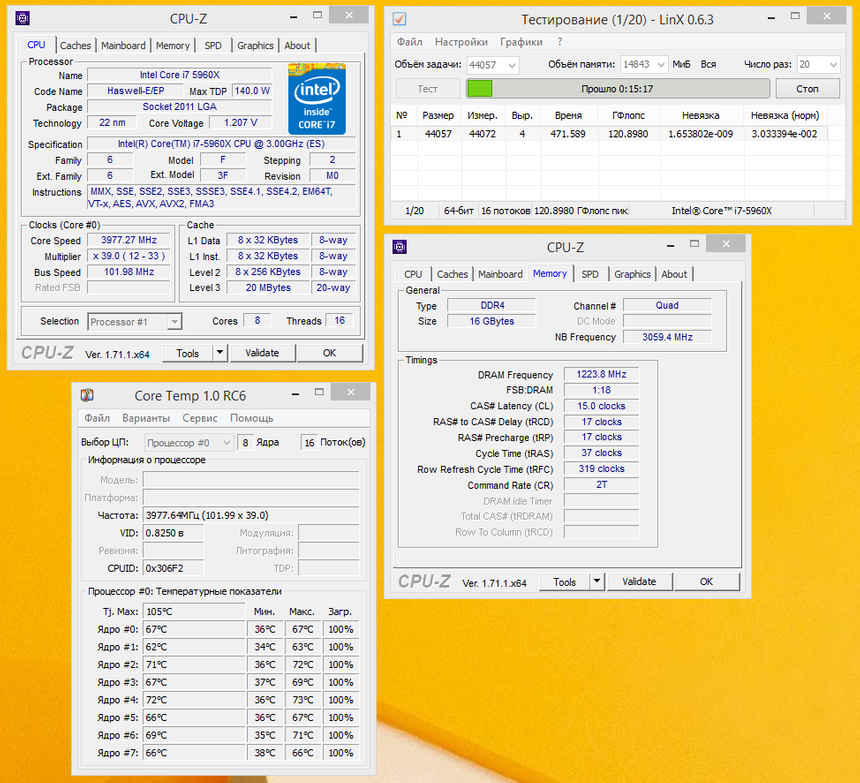Close the LinX testing window
860x783 pixels.
pos(825,17)
